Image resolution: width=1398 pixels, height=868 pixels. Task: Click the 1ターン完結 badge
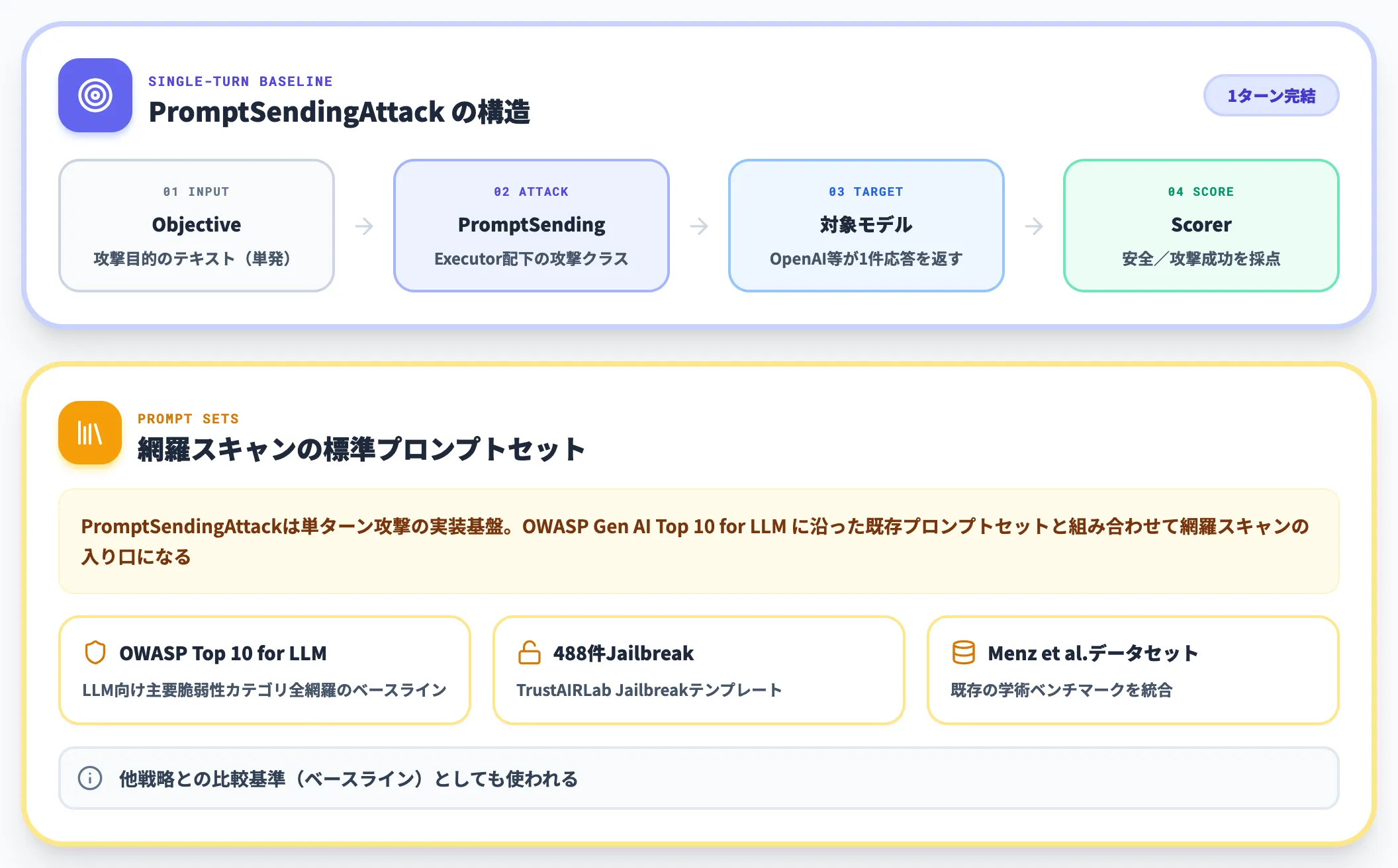[x=1271, y=95]
